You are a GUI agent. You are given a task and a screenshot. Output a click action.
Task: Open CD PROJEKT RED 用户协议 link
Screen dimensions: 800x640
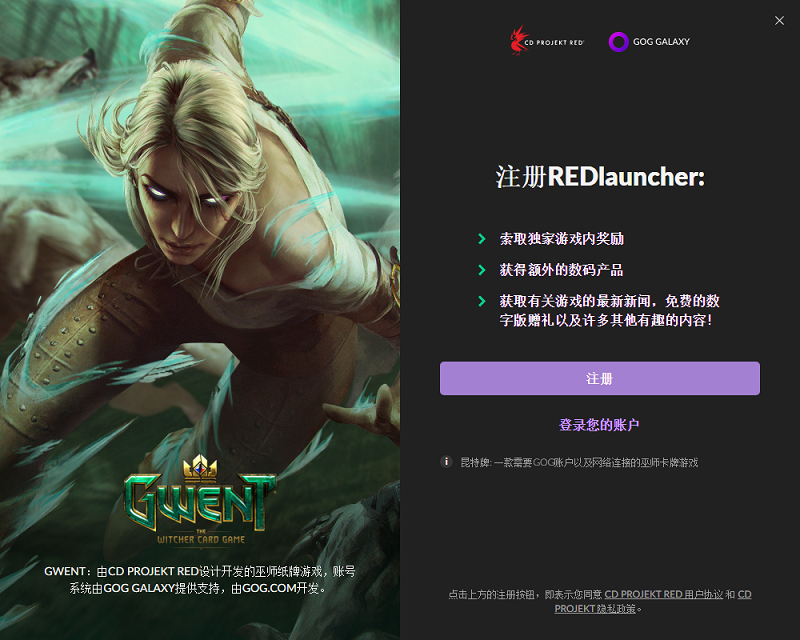click(x=663, y=594)
